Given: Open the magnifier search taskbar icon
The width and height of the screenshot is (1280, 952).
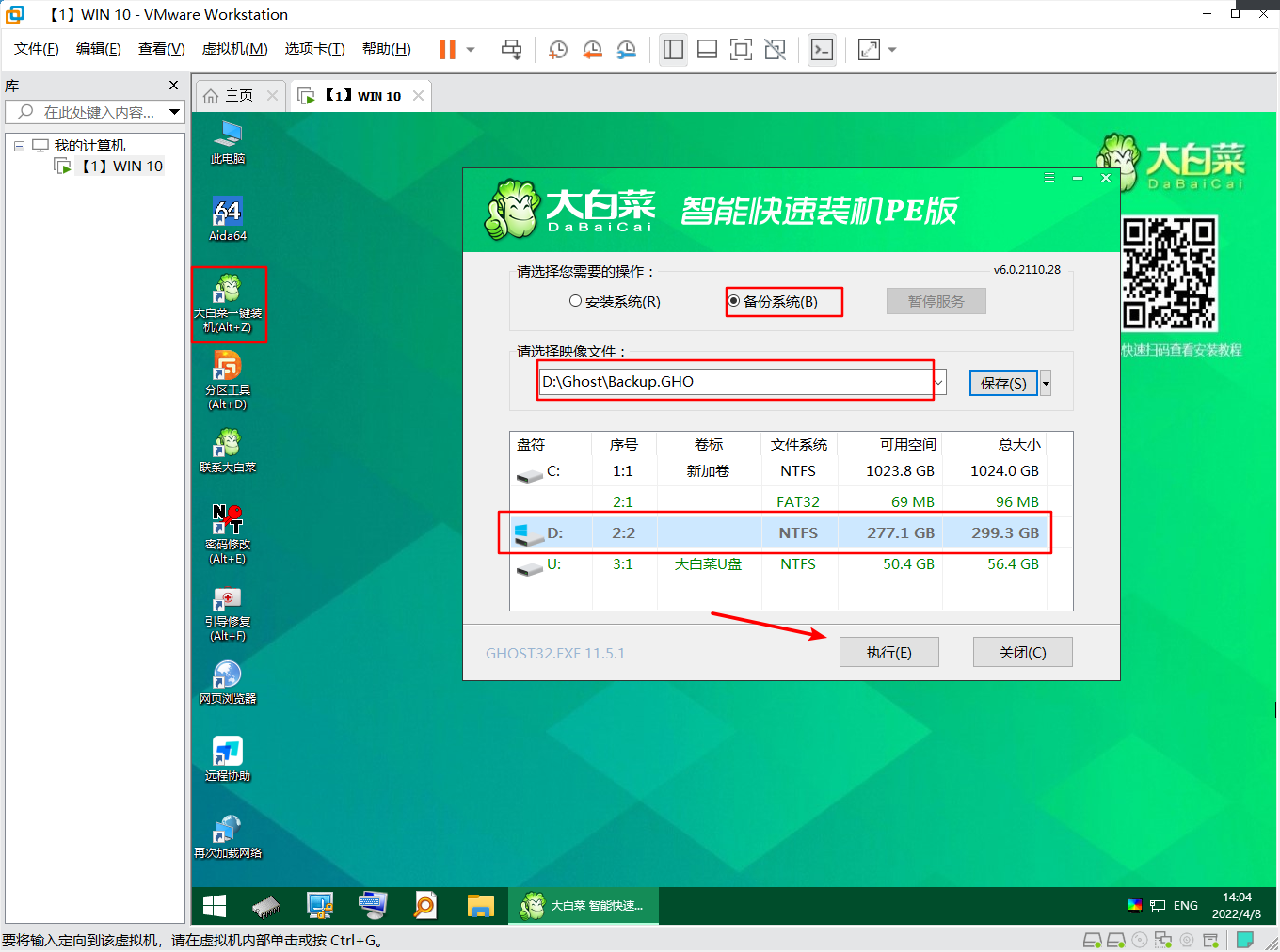Looking at the screenshot, I should [x=425, y=906].
